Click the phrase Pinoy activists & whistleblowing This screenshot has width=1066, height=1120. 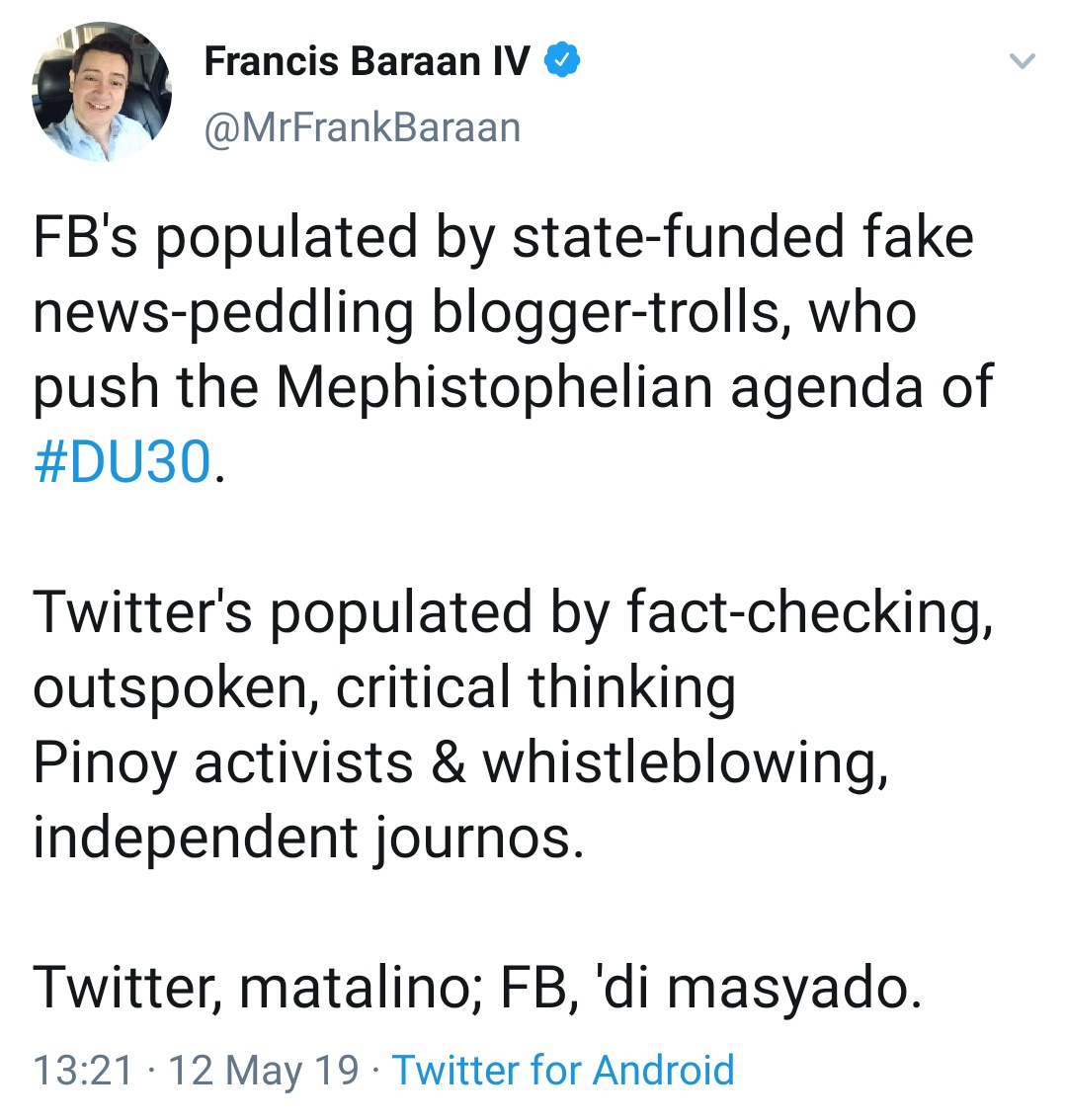tap(460, 762)
